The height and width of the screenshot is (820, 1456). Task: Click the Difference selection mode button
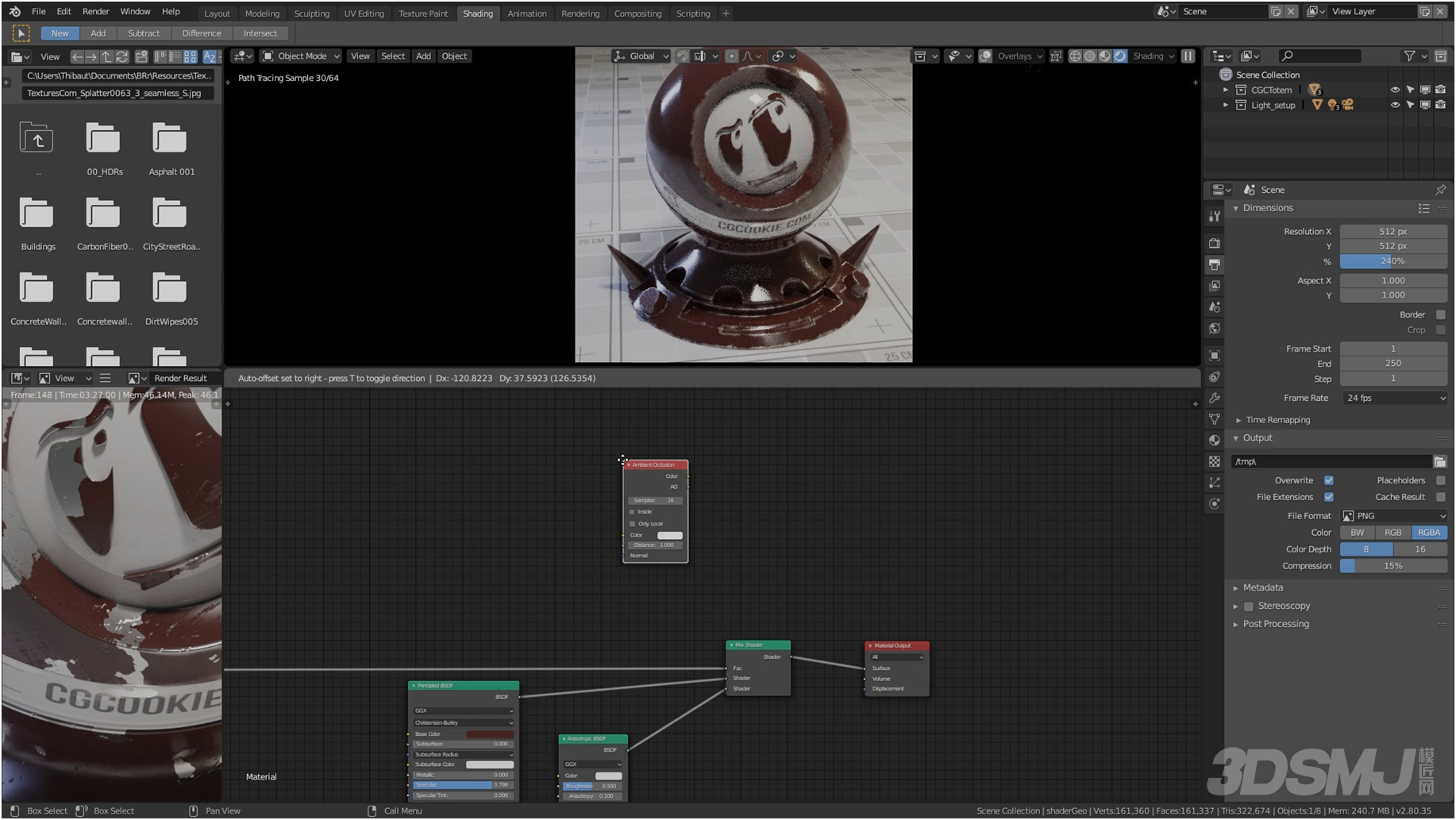point(202,33)
